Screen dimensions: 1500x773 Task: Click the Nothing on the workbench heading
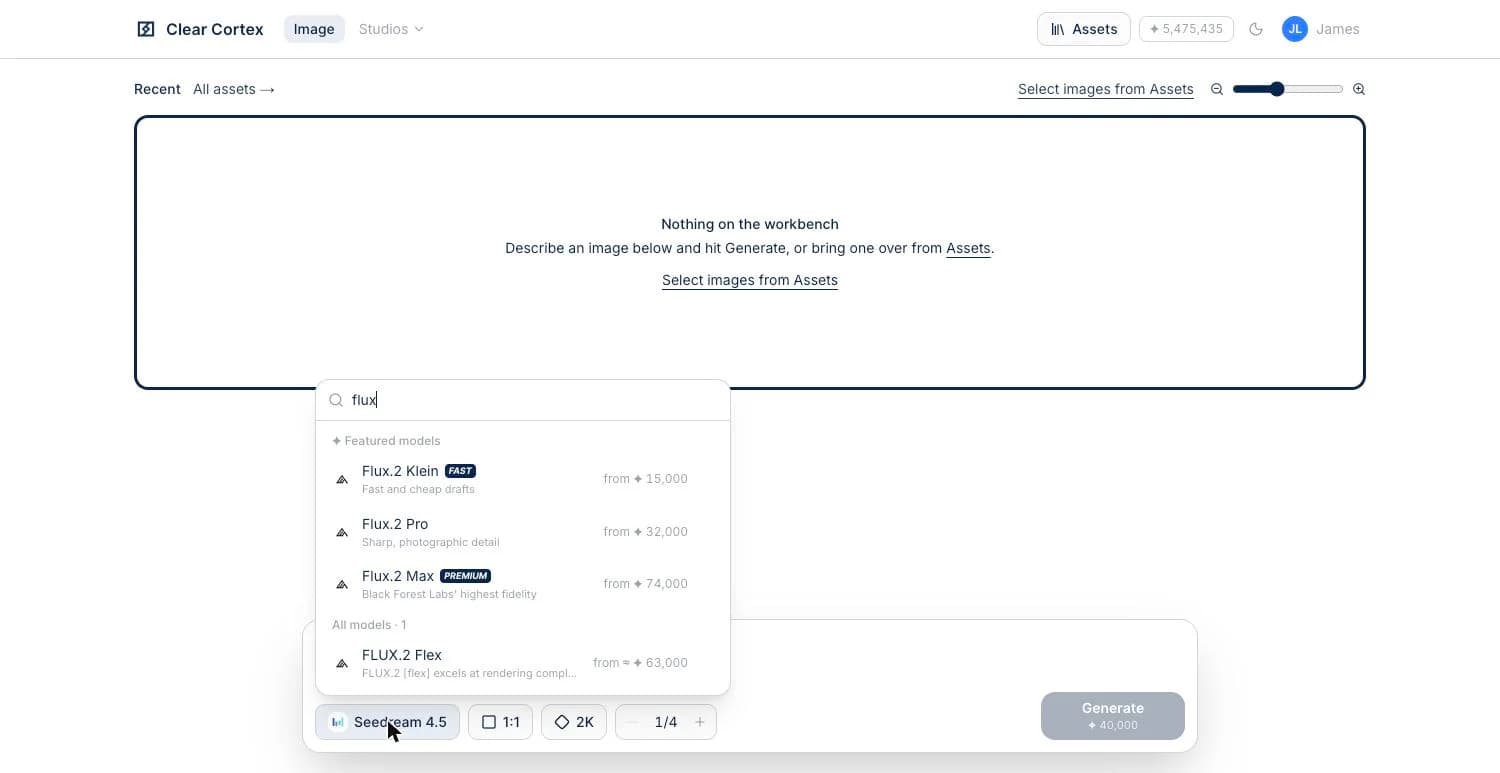tap(750, 224)
